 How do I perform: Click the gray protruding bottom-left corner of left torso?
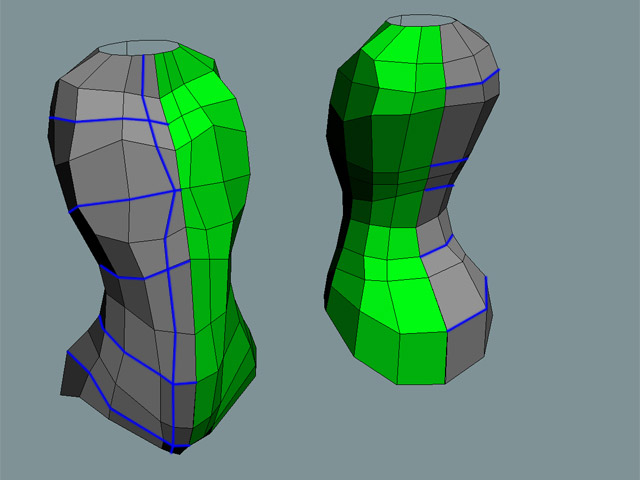[75, 375]
